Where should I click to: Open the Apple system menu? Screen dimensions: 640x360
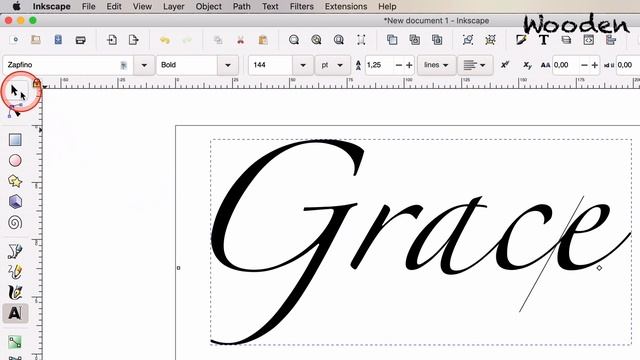coord(17,7)
